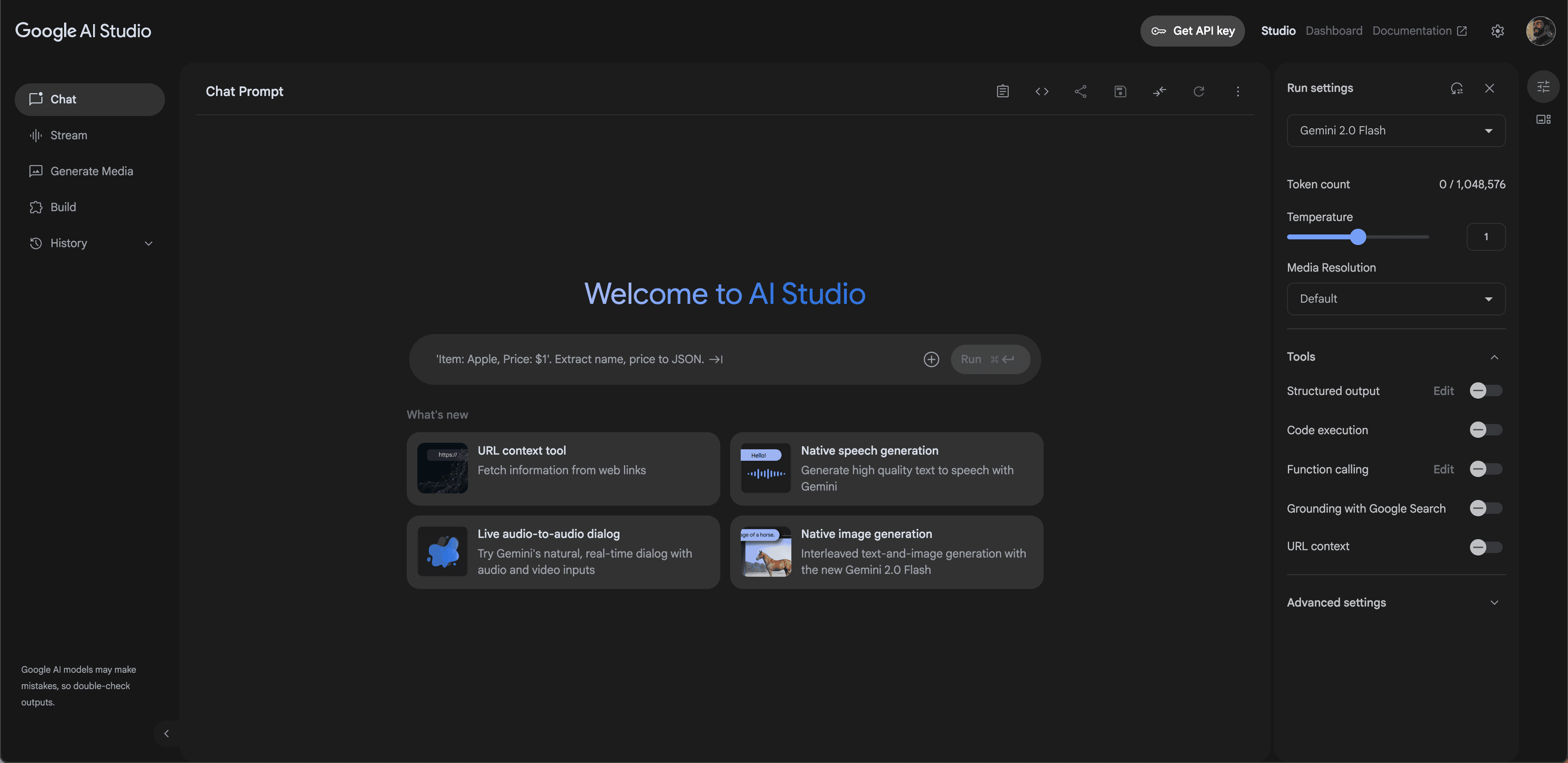This screenshot has width=1568, height=763.
Task: Open the Get code icon
Action: tap(1042, 91)
